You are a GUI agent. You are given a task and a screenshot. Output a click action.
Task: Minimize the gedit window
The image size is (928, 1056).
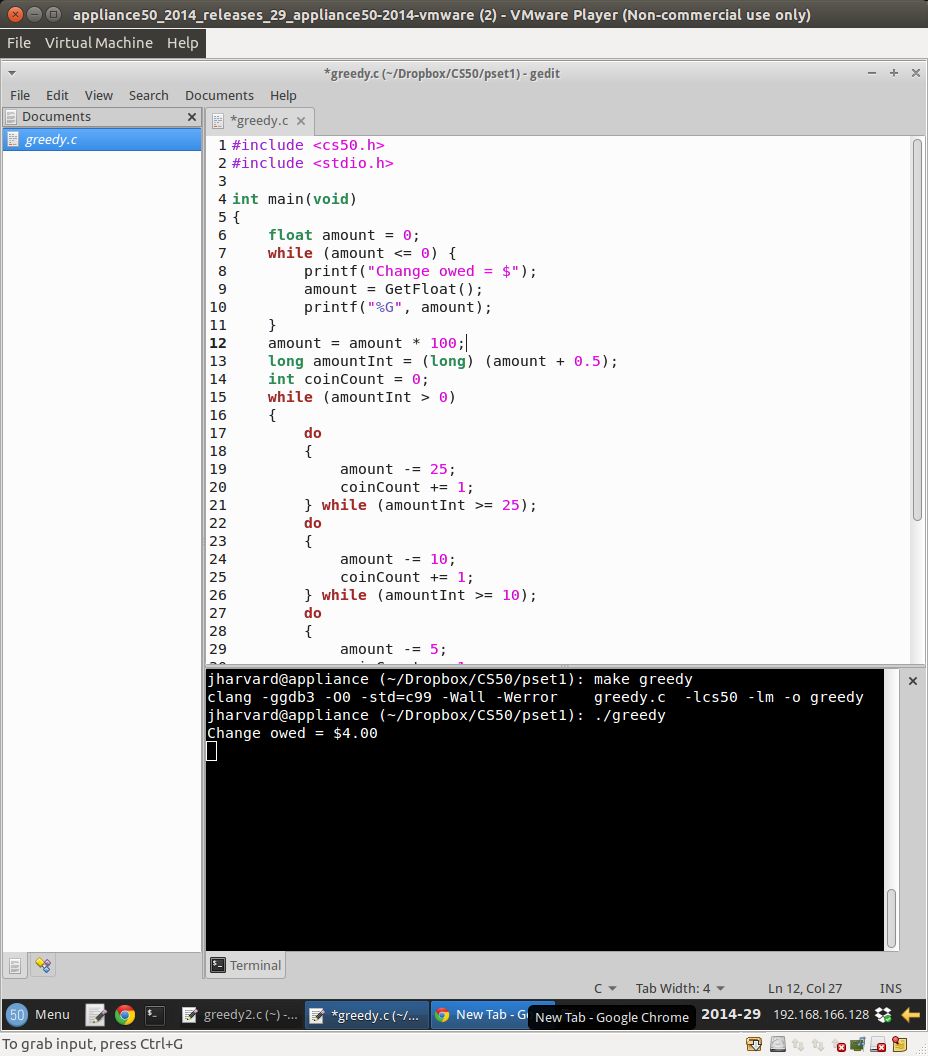(x=871, y=73)
